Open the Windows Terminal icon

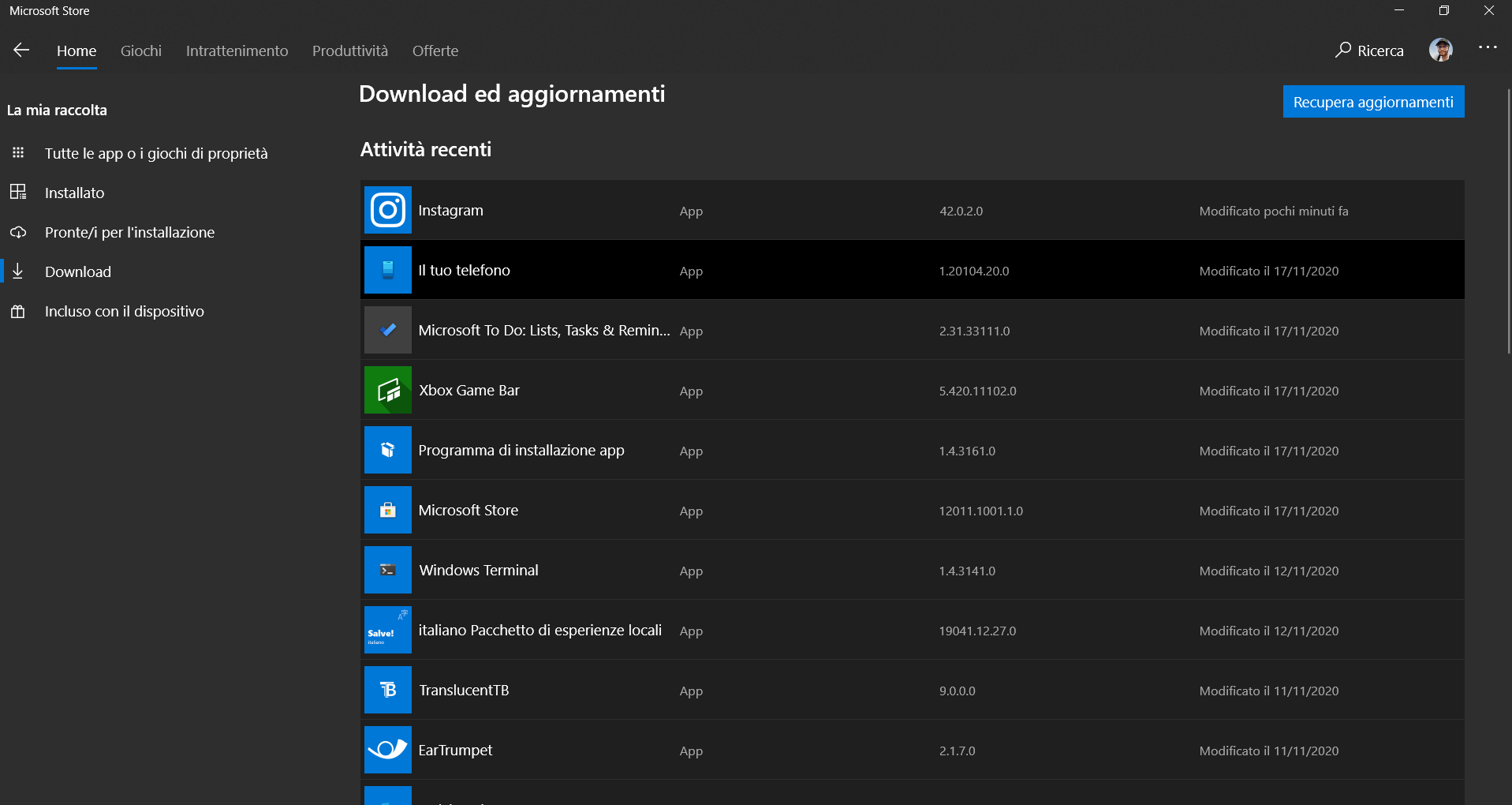pyautogui.click(x=388, y=570)
